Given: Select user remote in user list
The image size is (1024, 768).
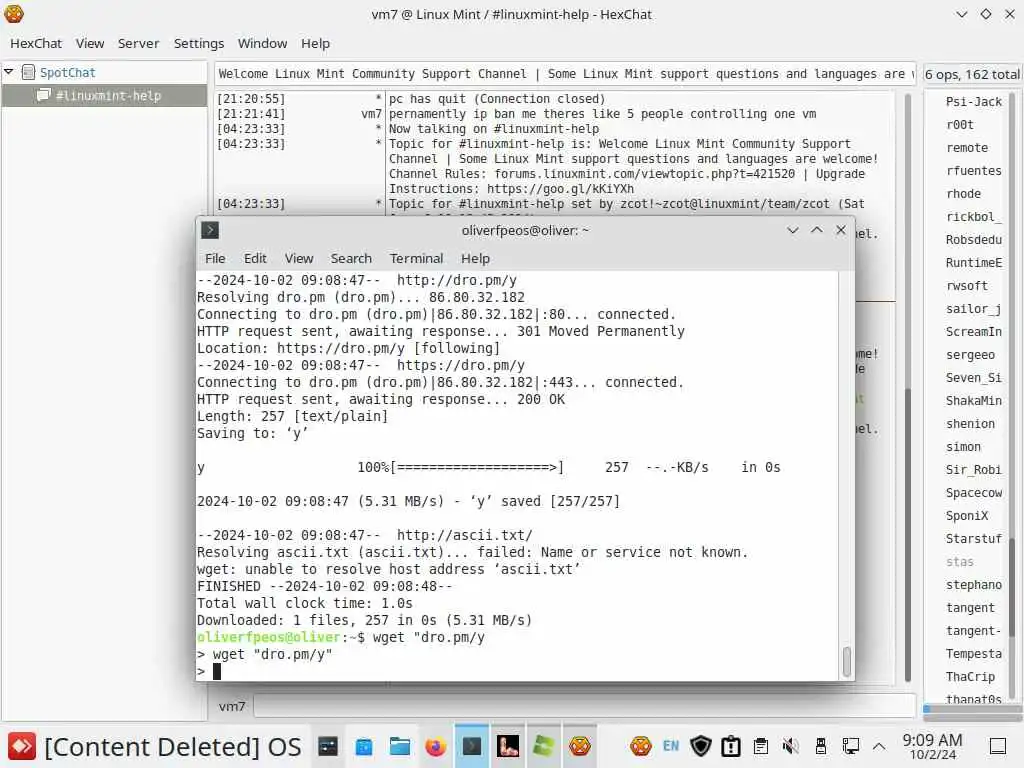Looking at the screenshot, I should click(x=967, y=148).
